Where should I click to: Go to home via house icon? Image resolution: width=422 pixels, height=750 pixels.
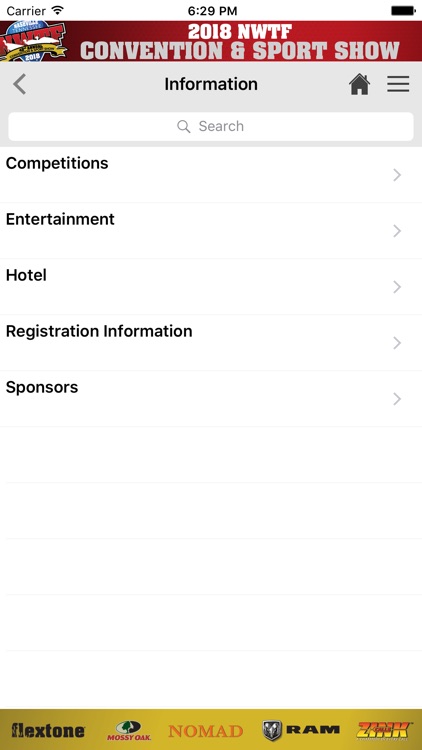[x=359, y=85]
